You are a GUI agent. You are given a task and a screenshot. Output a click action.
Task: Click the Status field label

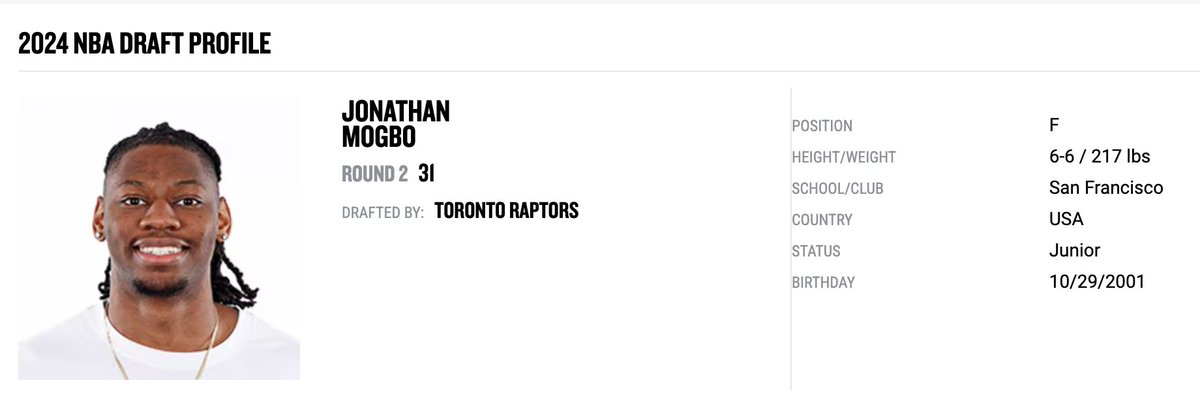[816, 251]
